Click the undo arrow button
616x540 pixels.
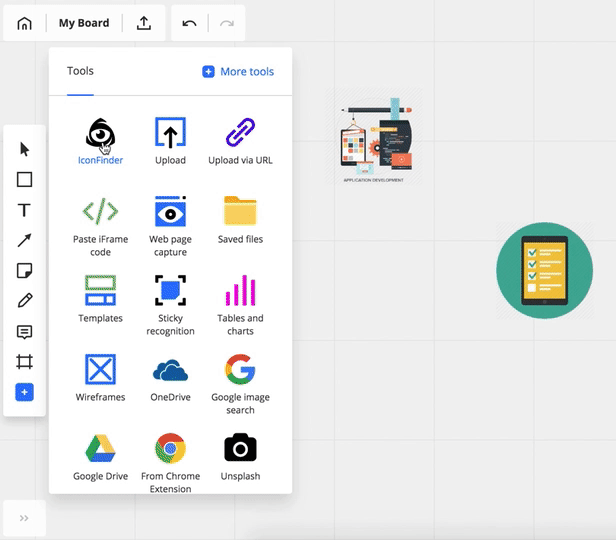coord(190,23)
